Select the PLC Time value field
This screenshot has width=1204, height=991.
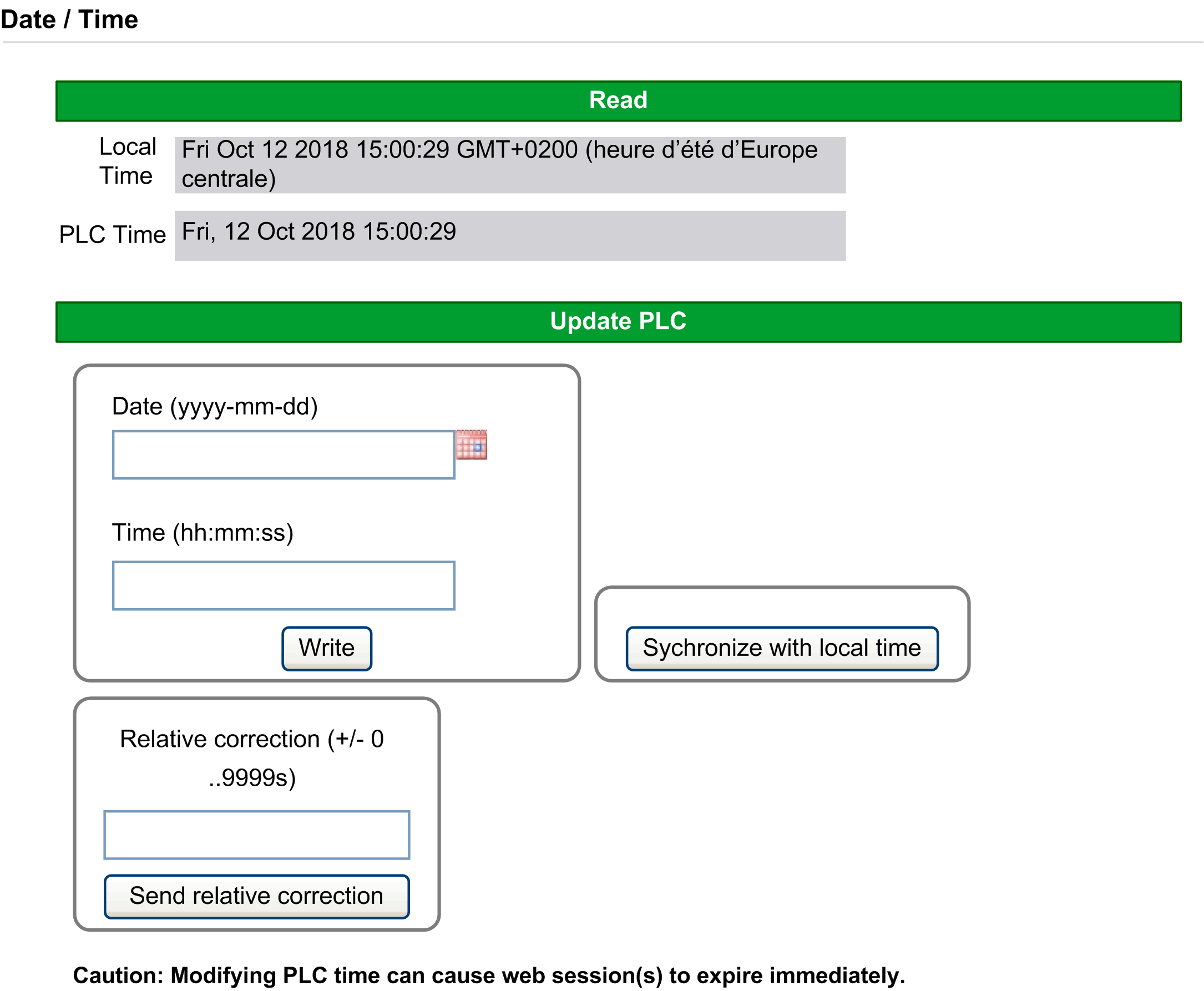pyautogui.click(x=509, y=236)
